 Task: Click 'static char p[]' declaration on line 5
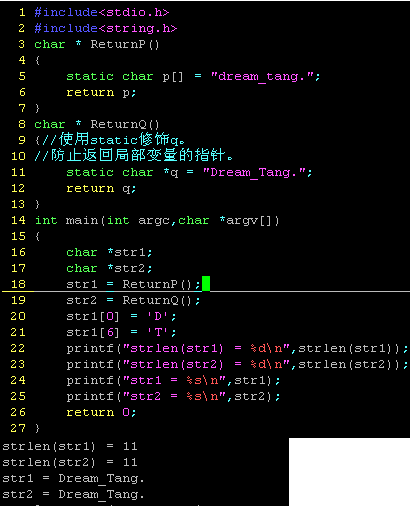point(125,77)
